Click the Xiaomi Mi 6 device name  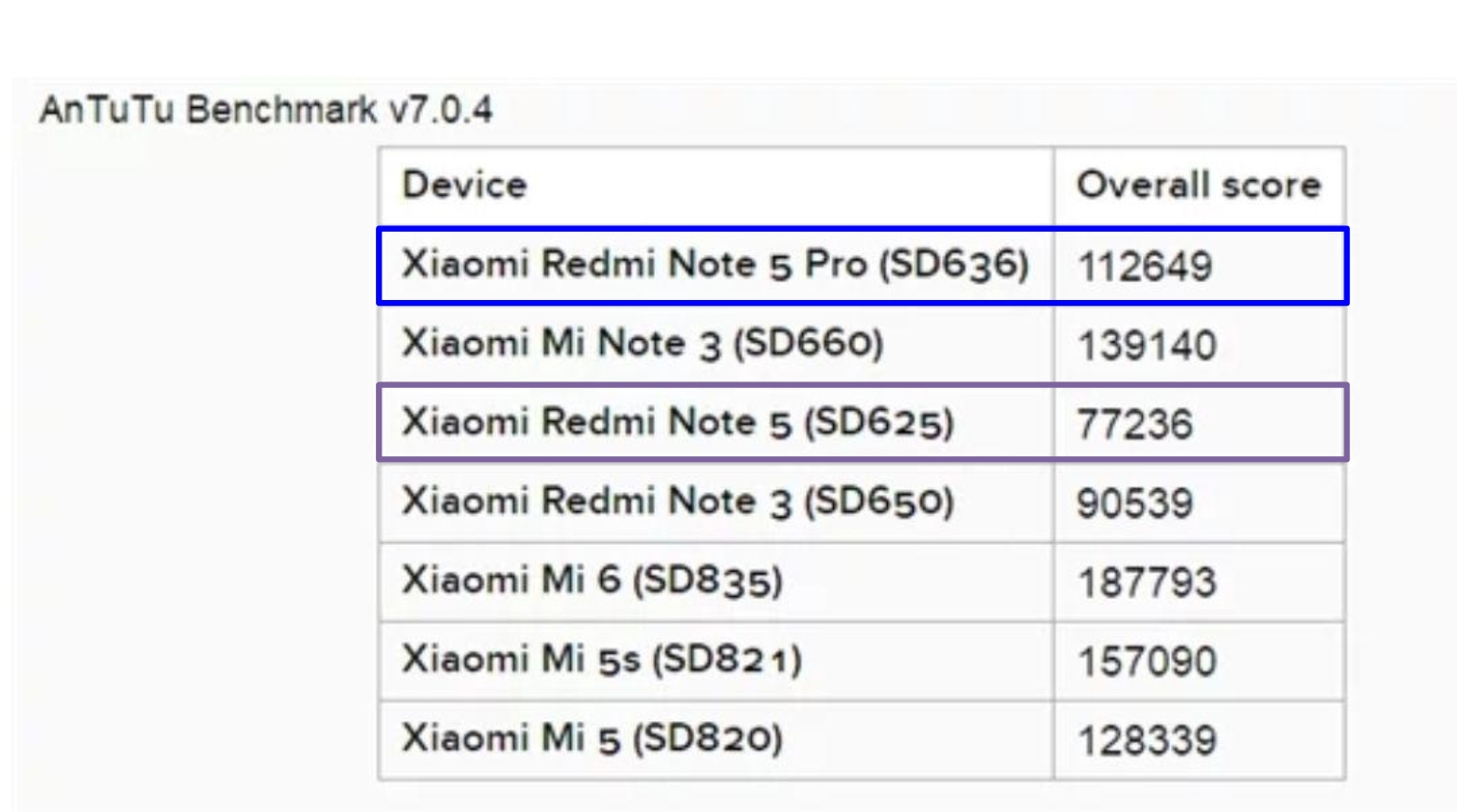(x=510, y=580)
